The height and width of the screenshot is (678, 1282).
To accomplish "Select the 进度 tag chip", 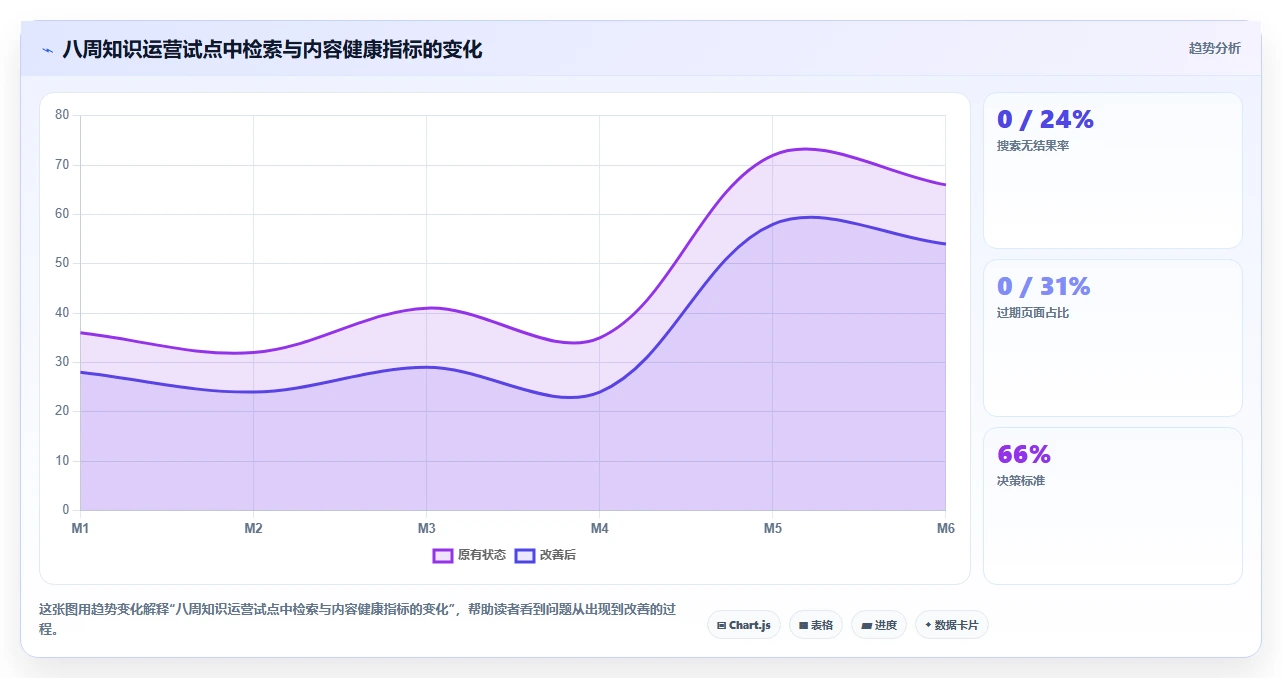I will coord(879,625).
